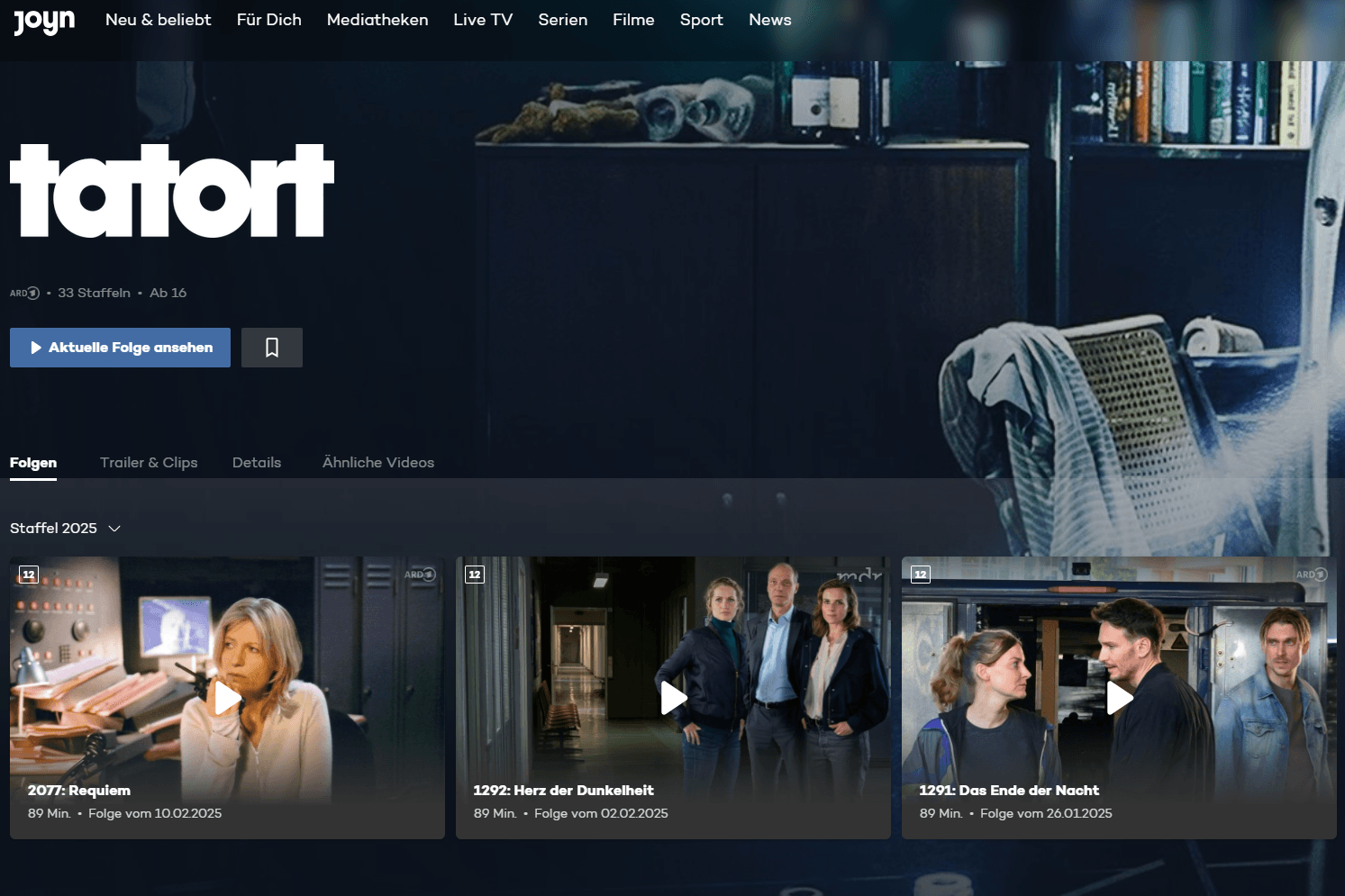
Task: Click '1292: Herz der Dunkelheit' title text
Action: pos(564,791)
